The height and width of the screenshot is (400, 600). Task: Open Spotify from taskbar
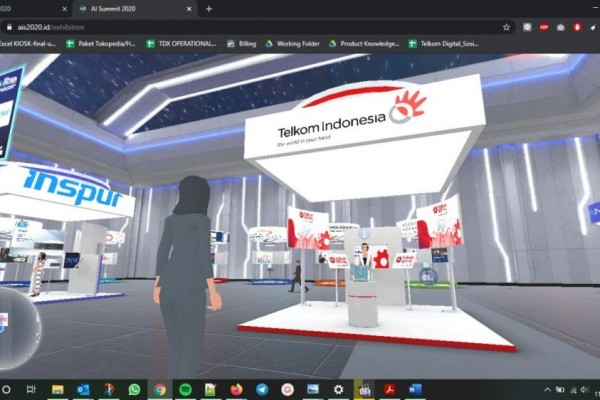[186, 390]
